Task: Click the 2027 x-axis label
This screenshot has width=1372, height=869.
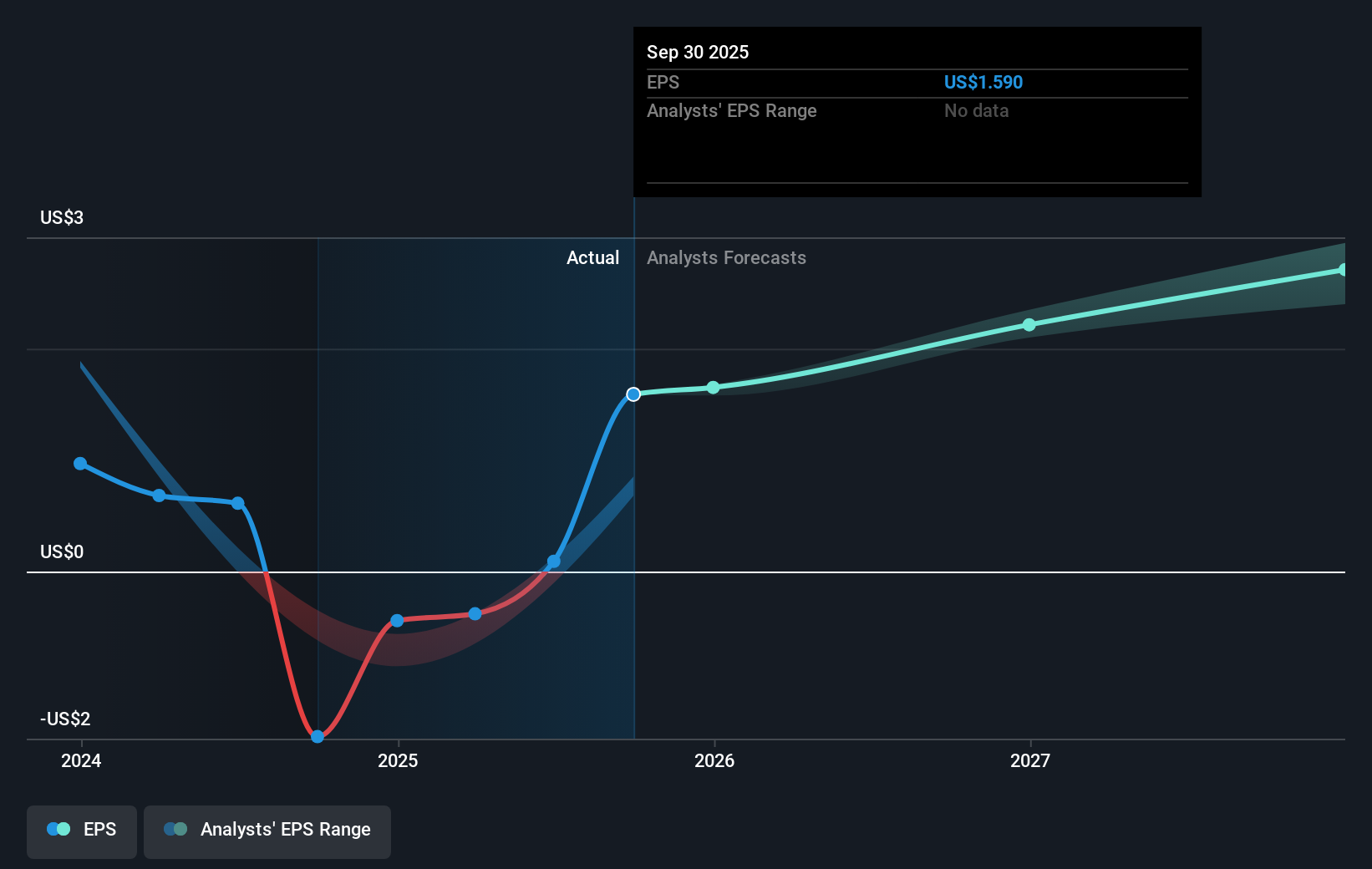Action: coord(1030,761)
